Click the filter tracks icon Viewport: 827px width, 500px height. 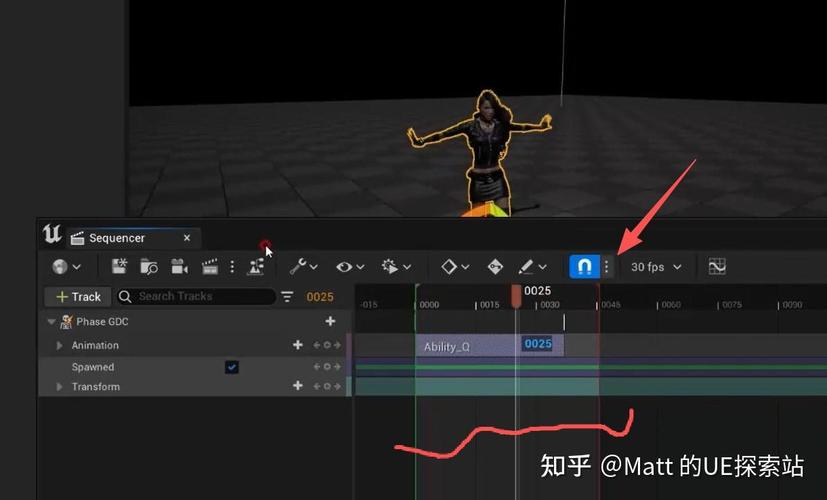click(x=287, y=297)
